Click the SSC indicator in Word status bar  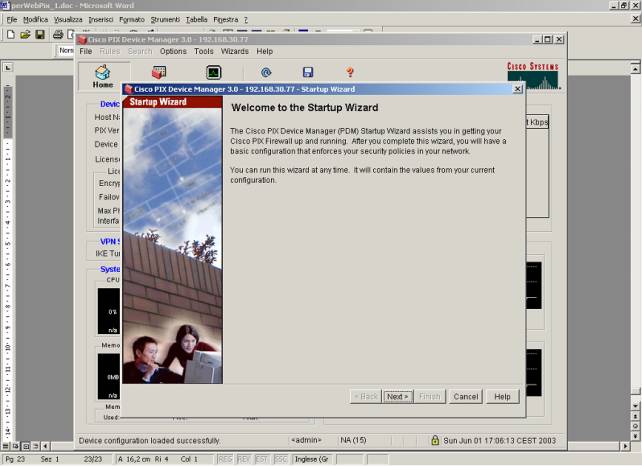point(281,459)
